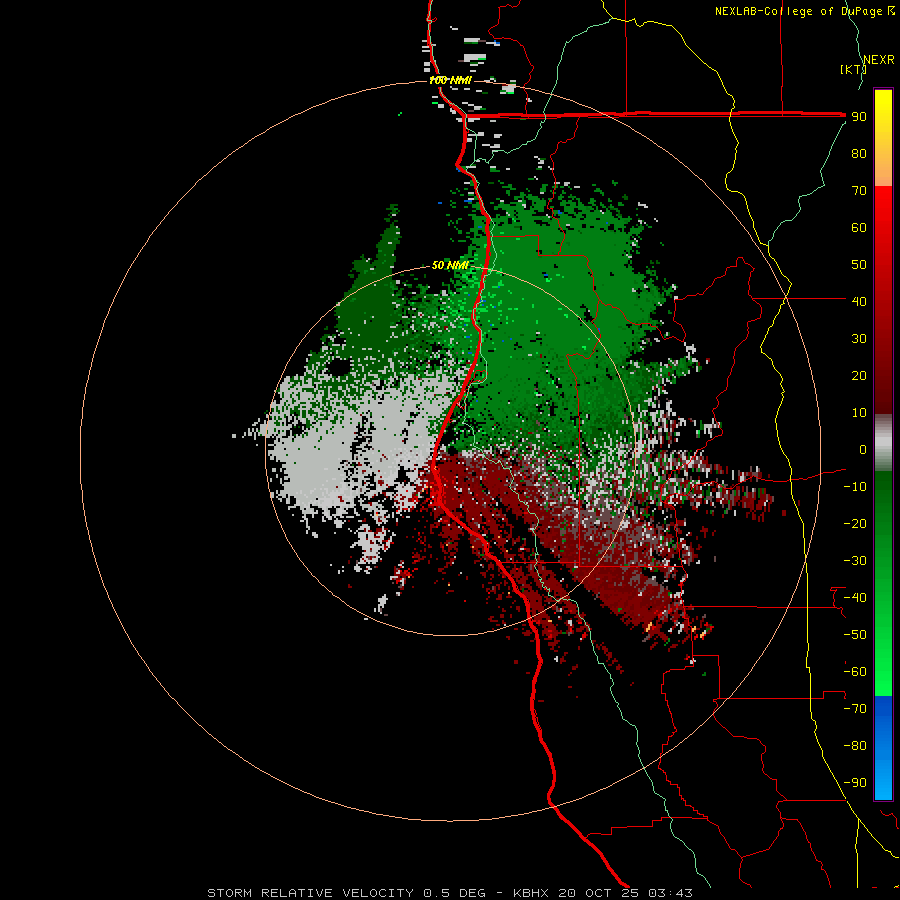Click the NEXR label above color bar
900x900 pixels.
(879, 60)
